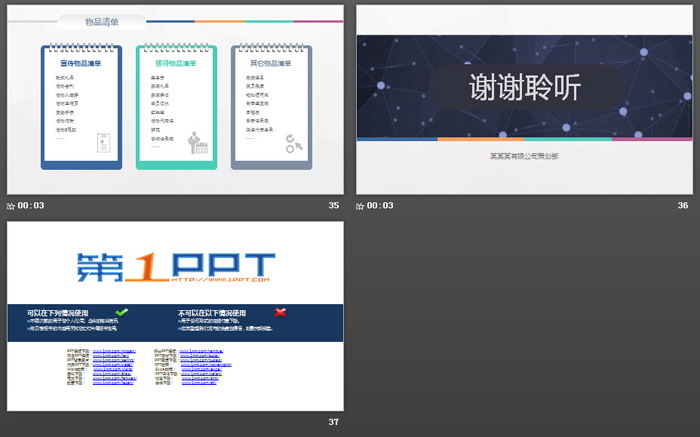Click the HTTP://WWW.1PPT.COM text in logo
The width and height of the screenshot is (700, 437).
[221, 279]
